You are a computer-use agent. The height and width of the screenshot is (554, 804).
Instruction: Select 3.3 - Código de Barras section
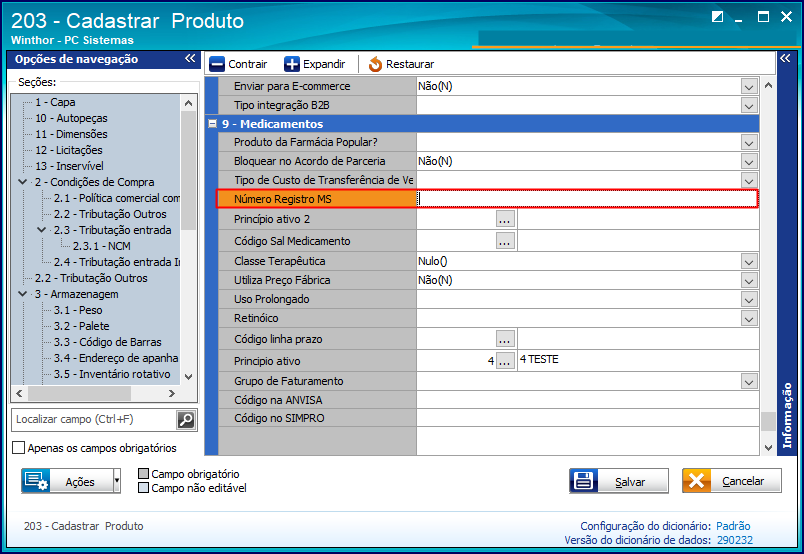click(108, 342)
